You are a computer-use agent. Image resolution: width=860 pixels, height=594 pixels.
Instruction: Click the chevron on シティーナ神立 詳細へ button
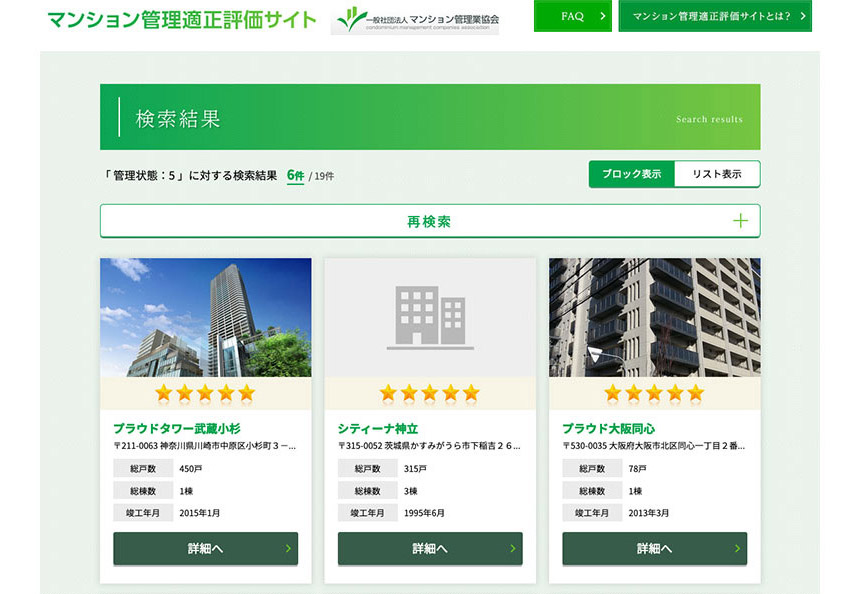point(512,548)
